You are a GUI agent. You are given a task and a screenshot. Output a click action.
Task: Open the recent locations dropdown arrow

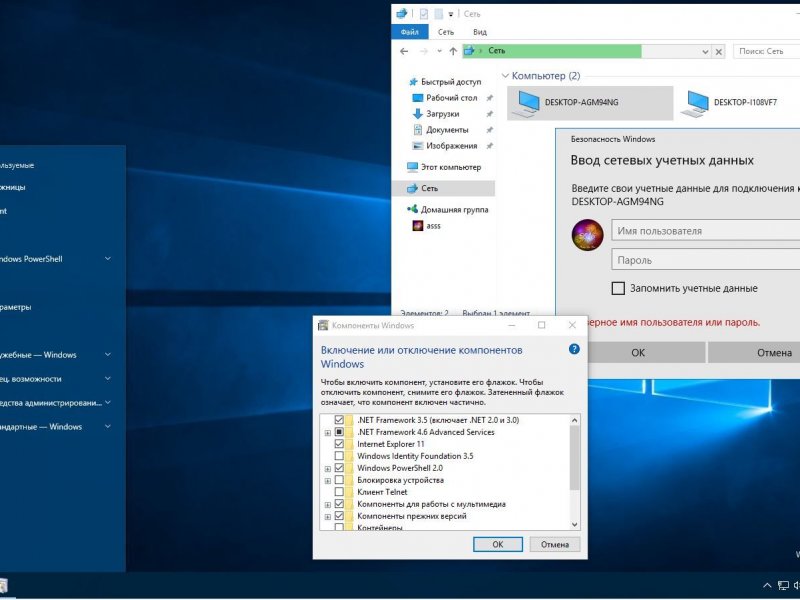pos(439,51)
